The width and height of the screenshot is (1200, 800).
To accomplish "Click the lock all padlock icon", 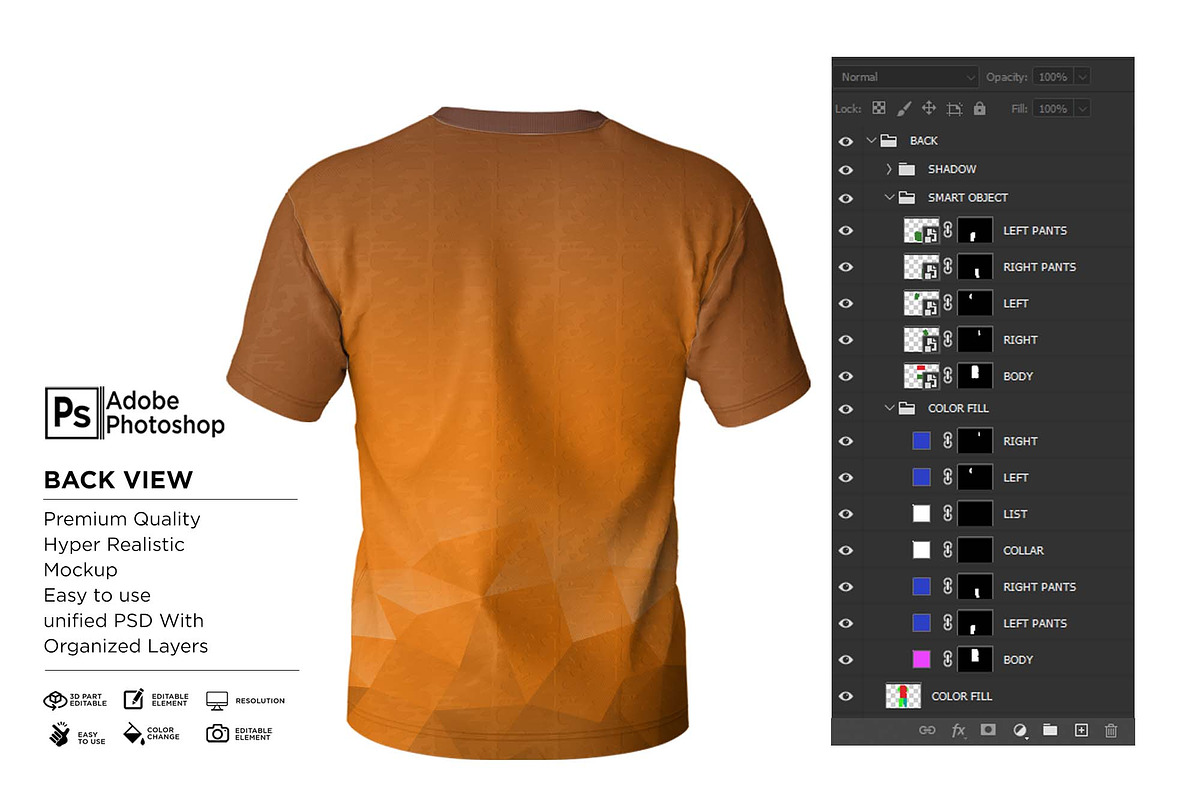I will point(979,108).
